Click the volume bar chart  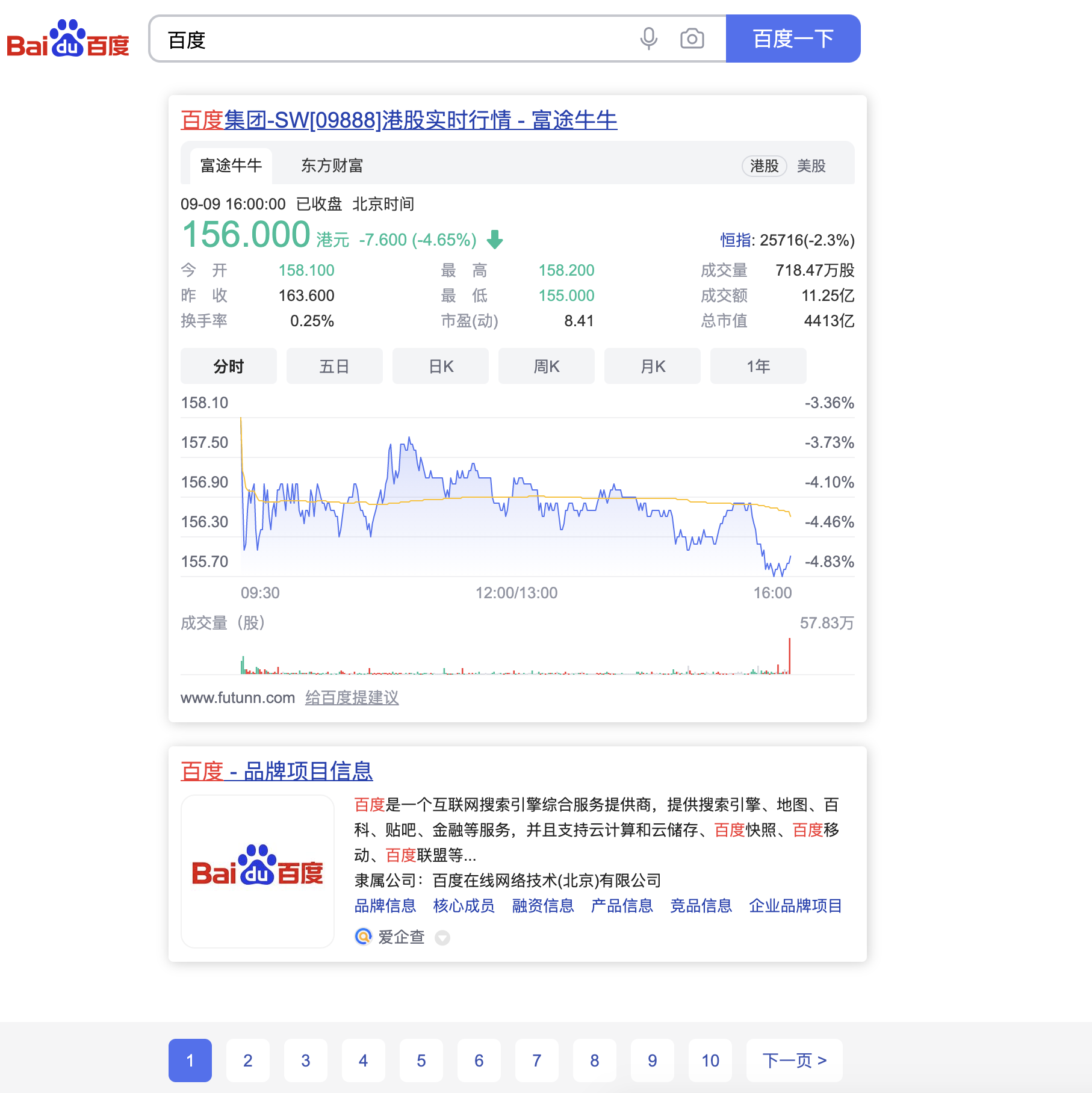tap(516, 656)
